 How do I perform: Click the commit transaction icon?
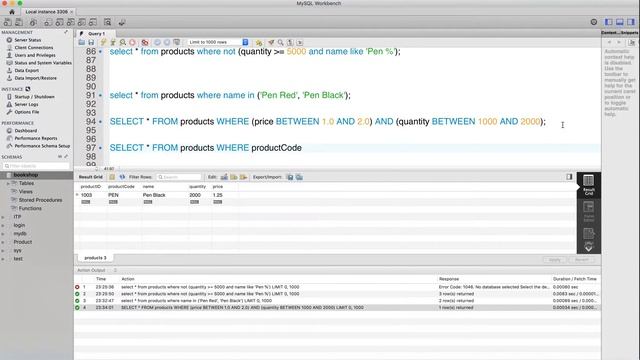pyautogui.click(x=157, y=42)
